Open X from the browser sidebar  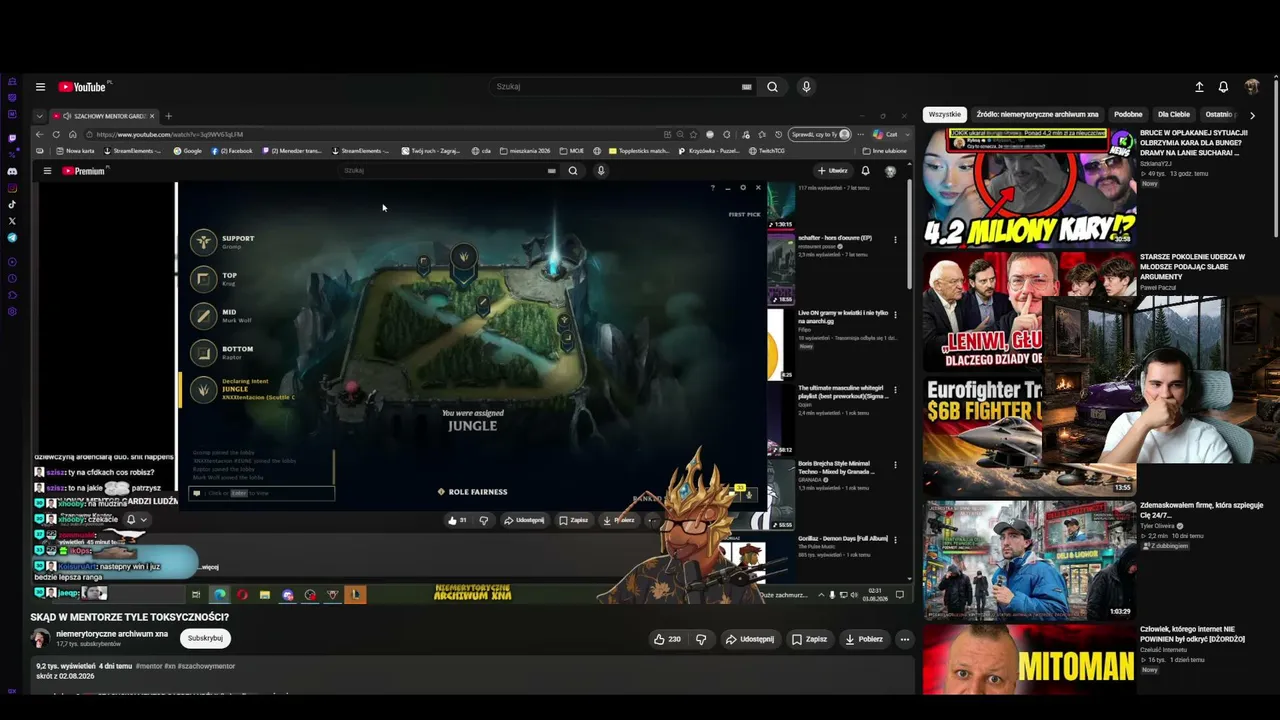tap(12, 220)
